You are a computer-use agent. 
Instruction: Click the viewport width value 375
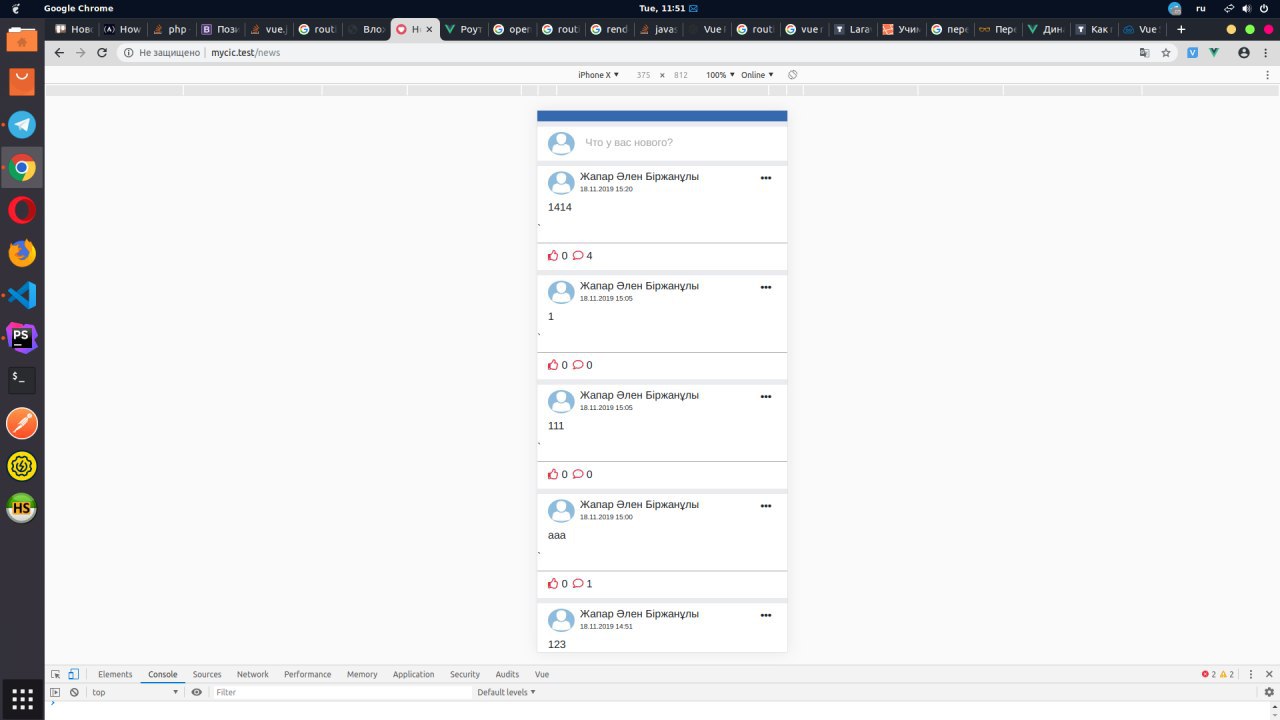tap(643, 75)
